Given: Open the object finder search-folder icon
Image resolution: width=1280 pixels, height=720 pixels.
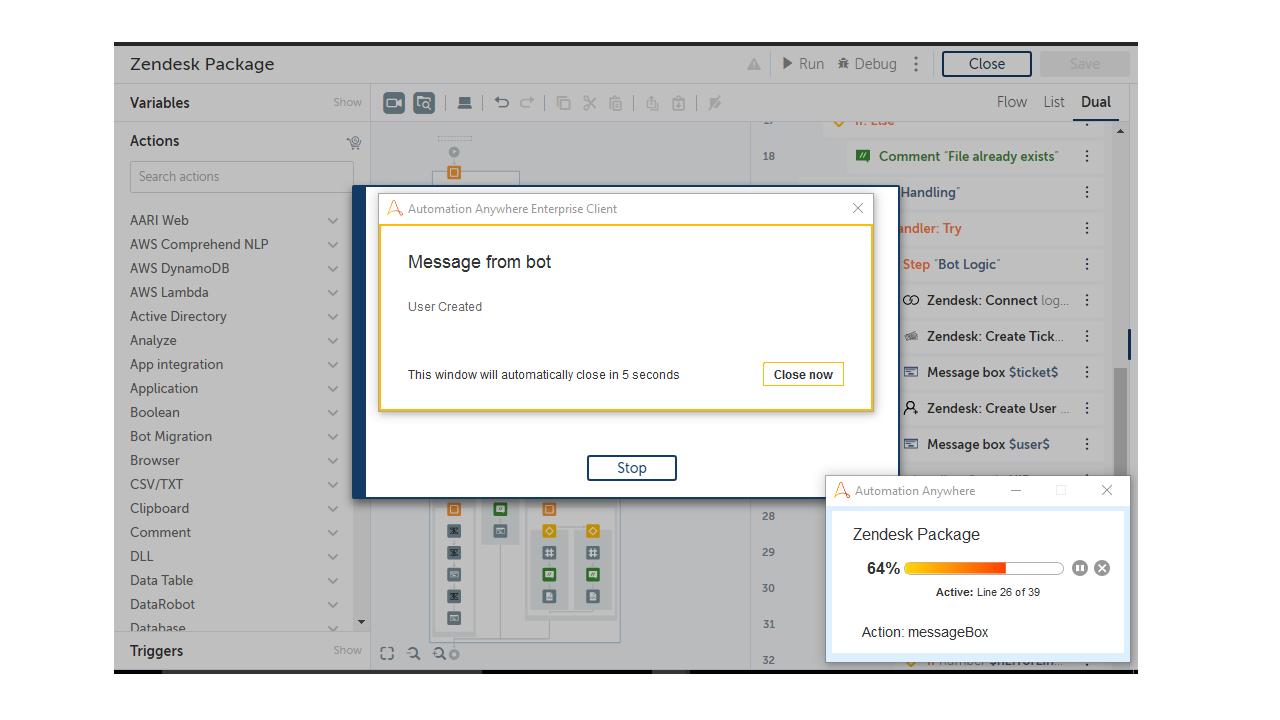Looking at the screenshot, I should pyautogui.click(x=424, y=102).
